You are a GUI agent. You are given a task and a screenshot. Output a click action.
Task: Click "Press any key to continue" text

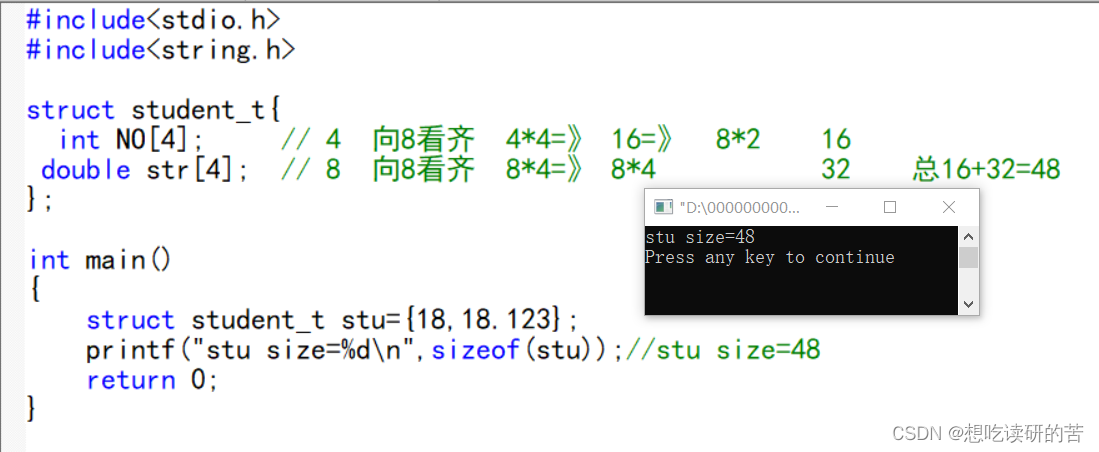pyautogui.click(x=770, y=257)
